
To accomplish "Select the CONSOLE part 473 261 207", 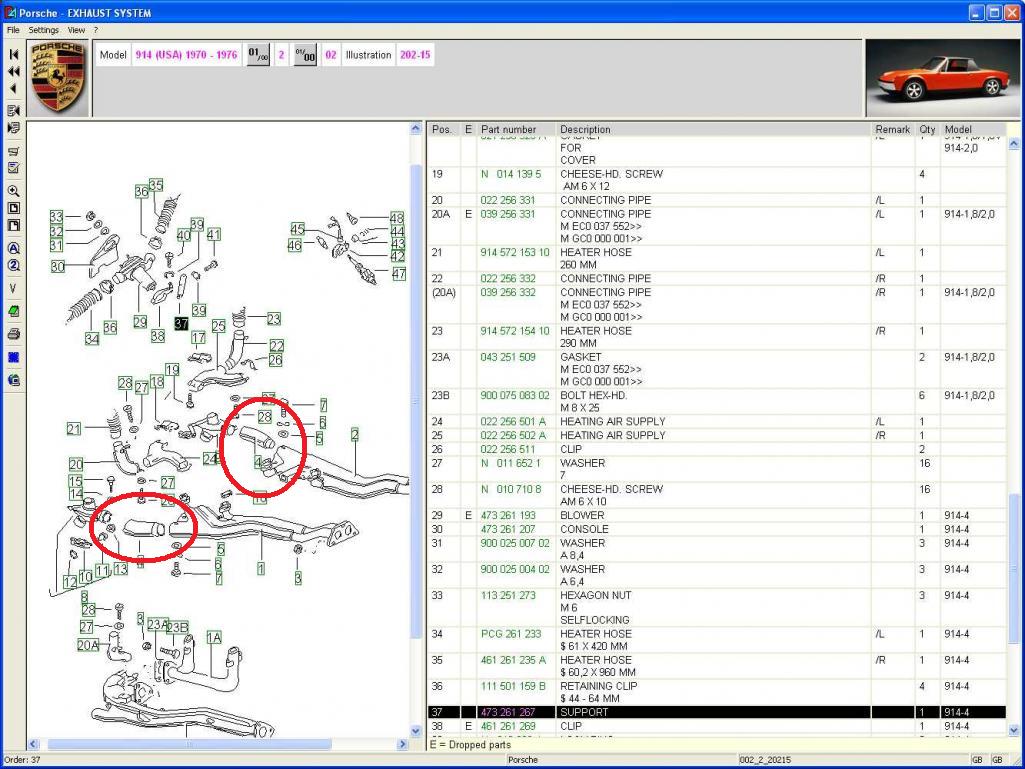I will pyautogui.click(x=508, y=529).
